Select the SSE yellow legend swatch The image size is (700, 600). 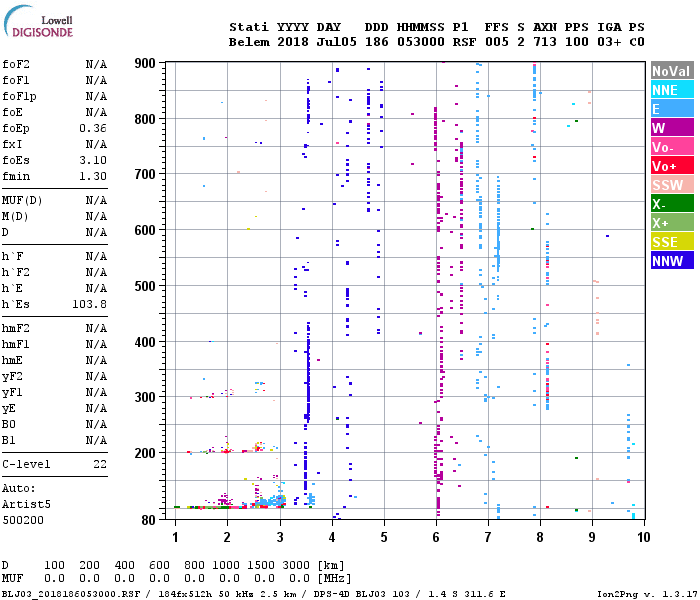point(672,241)
